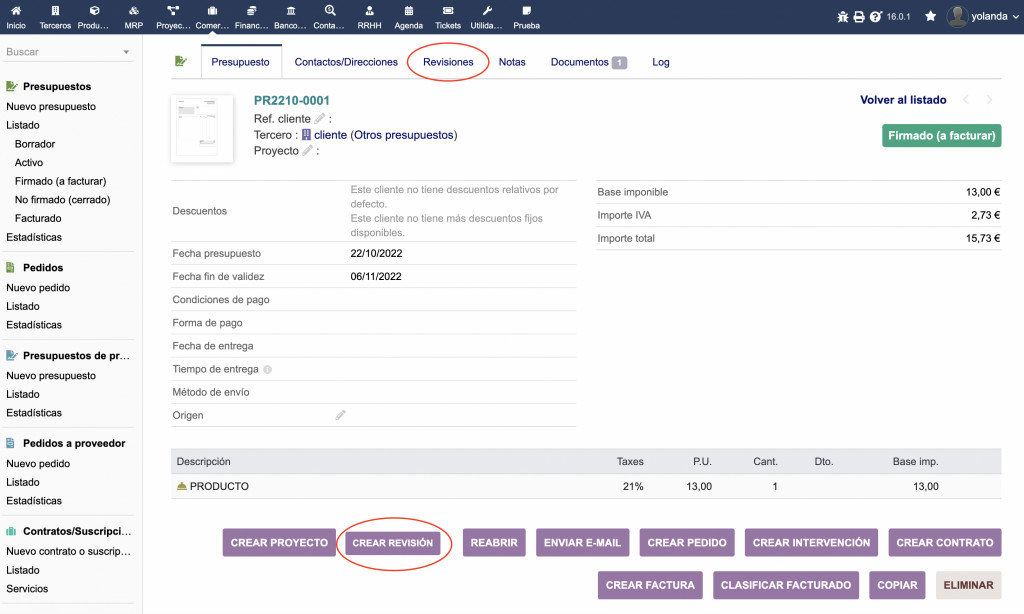1024x614 pixels.
Task: Click the PRODUCTO line item
Action: coord(219,486)
